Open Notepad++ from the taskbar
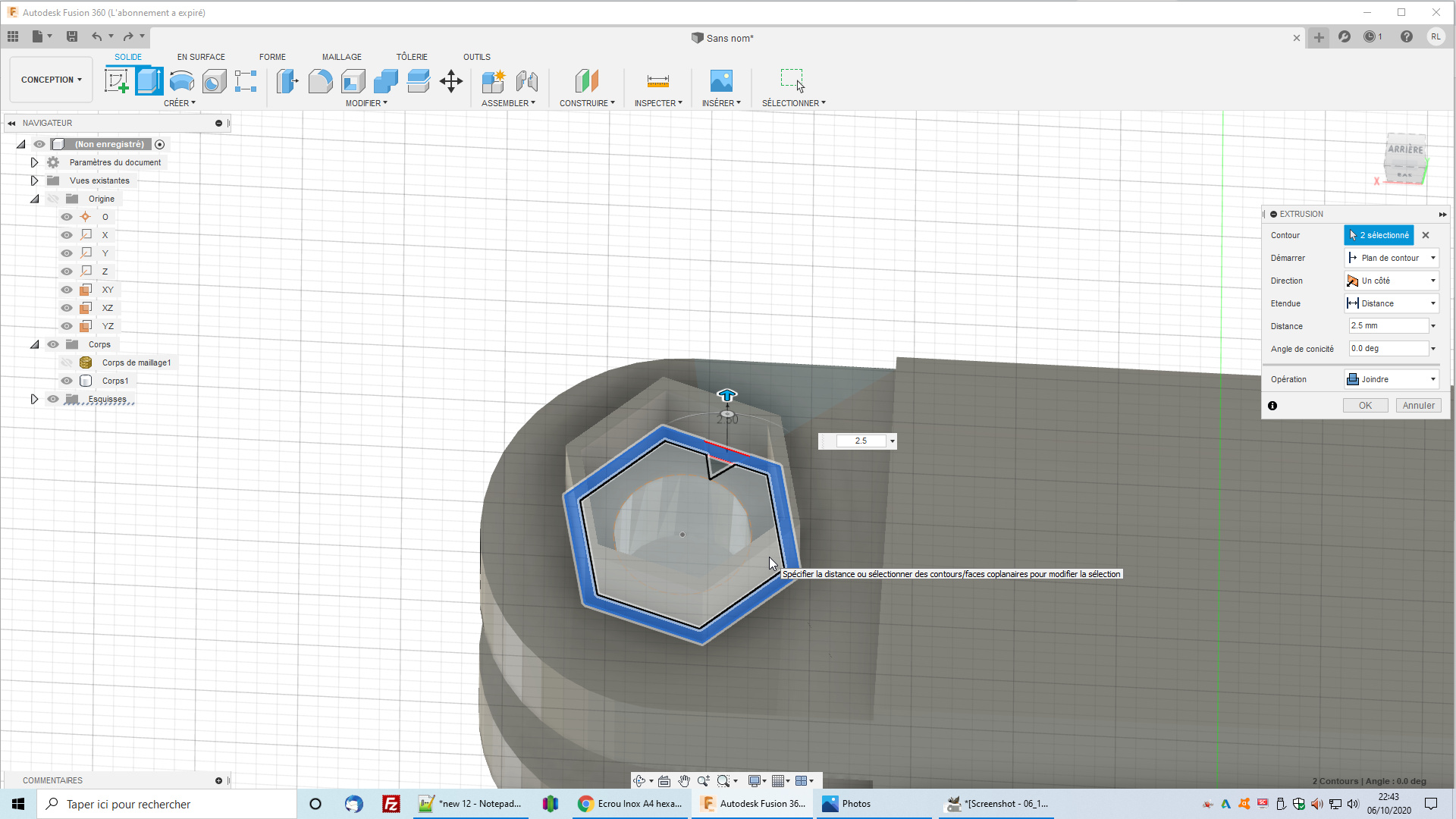Screen dimensions: 1456x819 471,804
